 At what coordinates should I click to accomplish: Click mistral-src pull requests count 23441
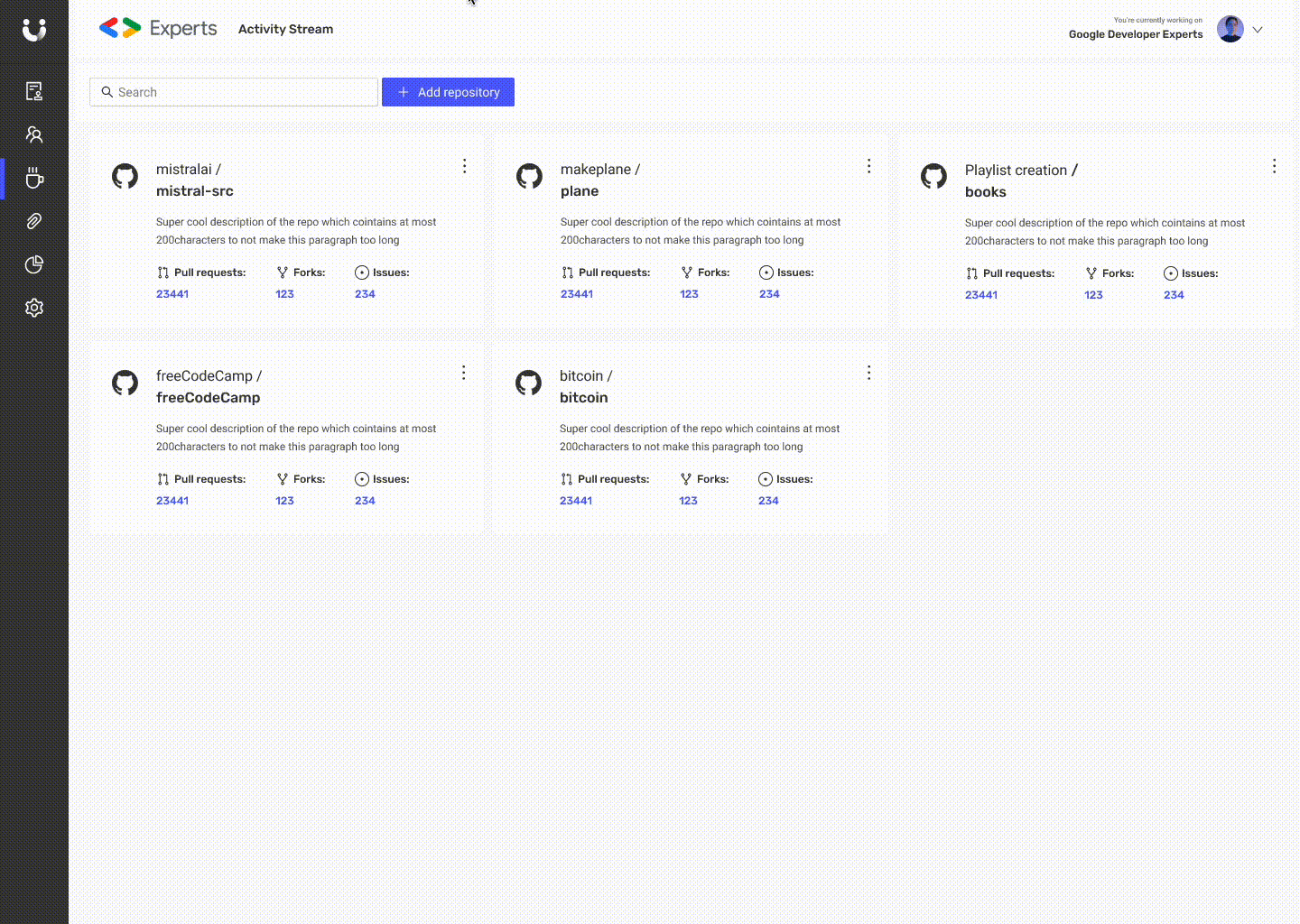pos(172,294)
